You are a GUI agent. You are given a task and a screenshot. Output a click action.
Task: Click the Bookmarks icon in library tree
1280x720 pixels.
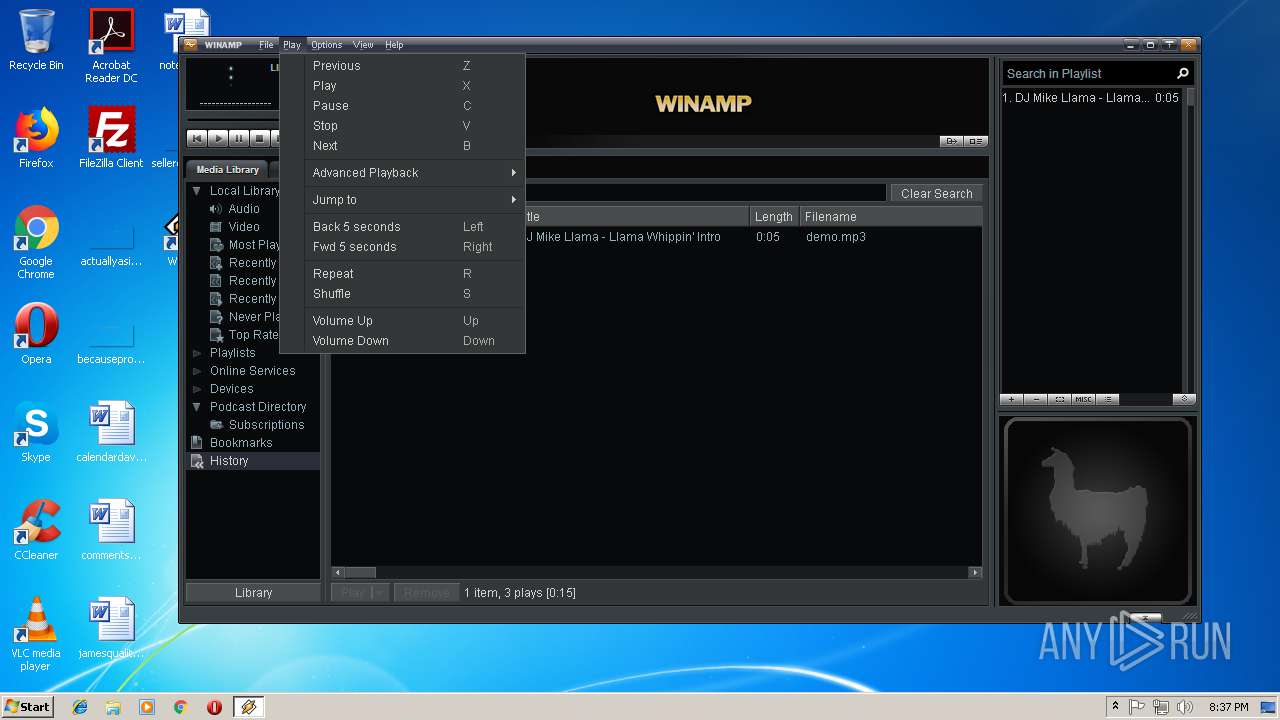click(x=197, y=443)
